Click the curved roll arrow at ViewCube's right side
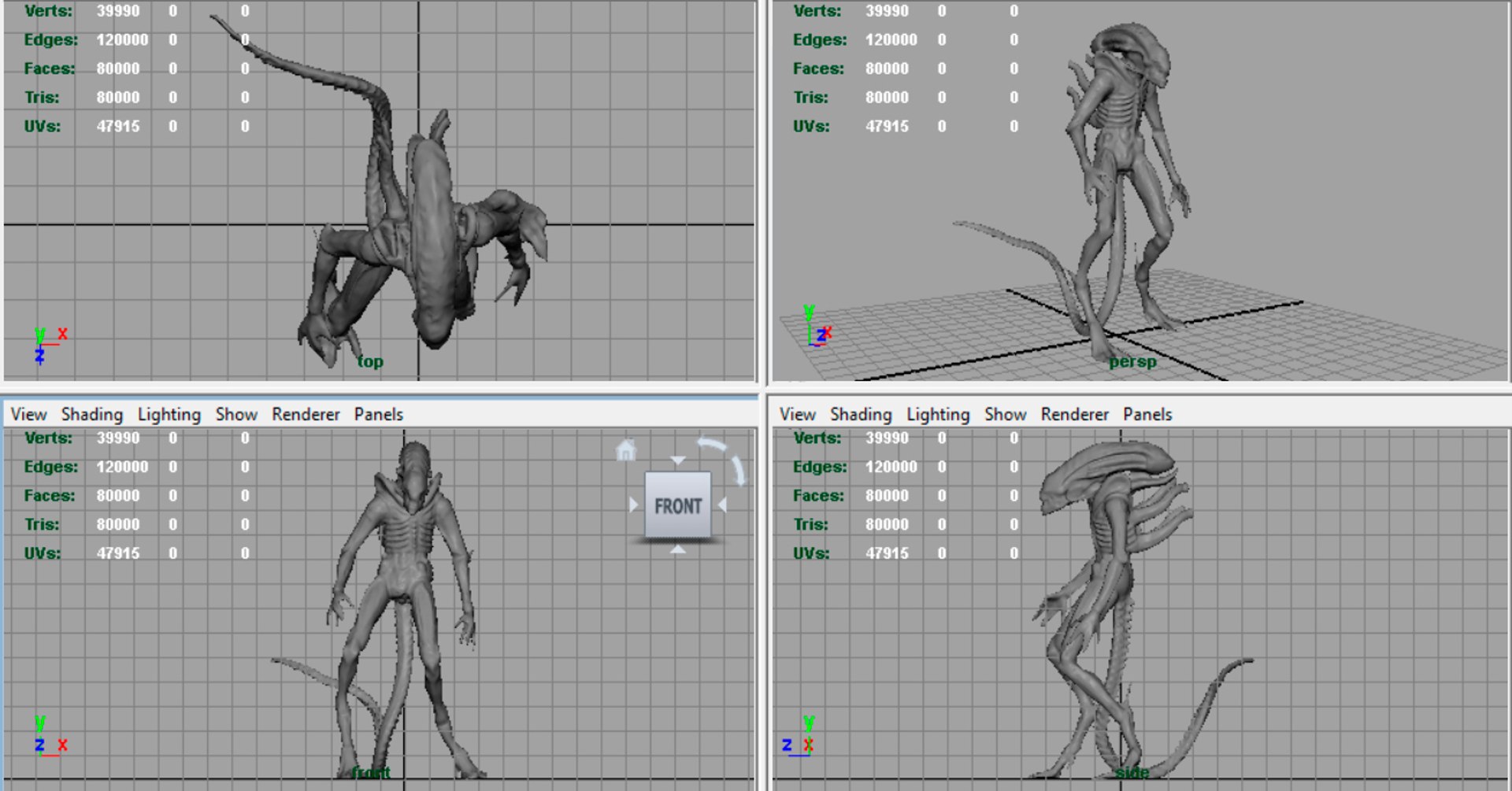The height and width of the screenshot is (791, 1512). pyautogui.click(x=738, y=471)
